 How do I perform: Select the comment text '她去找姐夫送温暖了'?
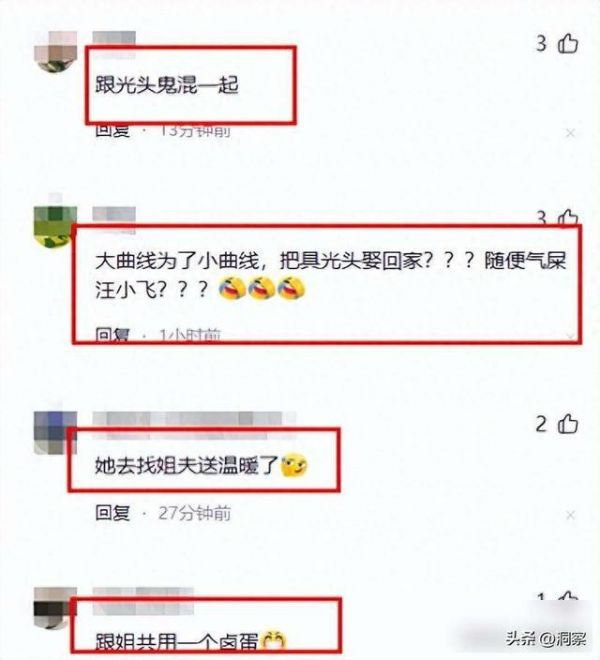tap(187, 466)
